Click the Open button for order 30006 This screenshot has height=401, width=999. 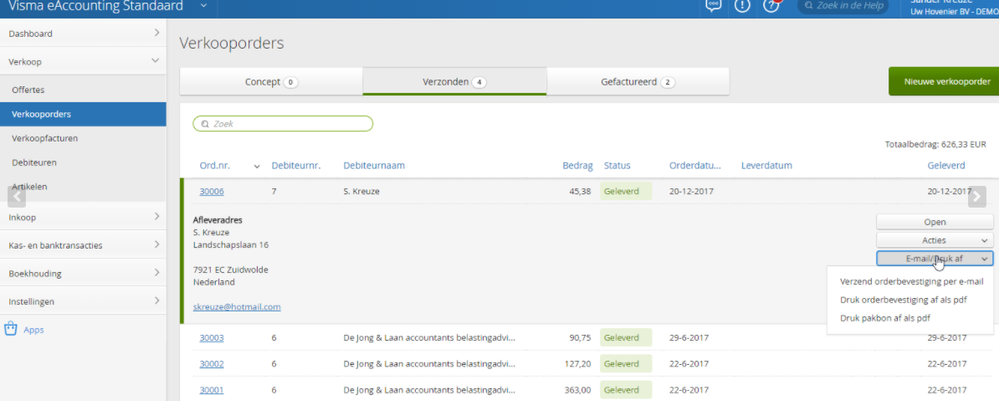[935, 222]
